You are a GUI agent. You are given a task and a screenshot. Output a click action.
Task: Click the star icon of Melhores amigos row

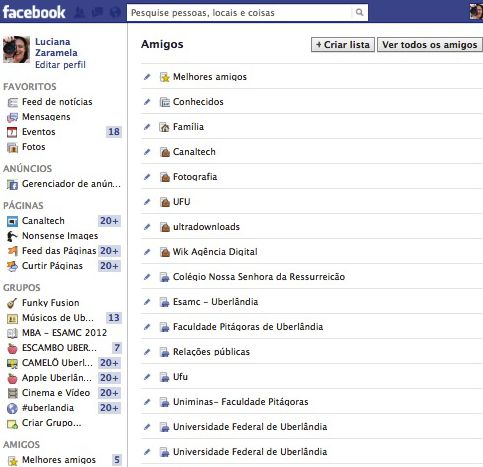[165, 77]
